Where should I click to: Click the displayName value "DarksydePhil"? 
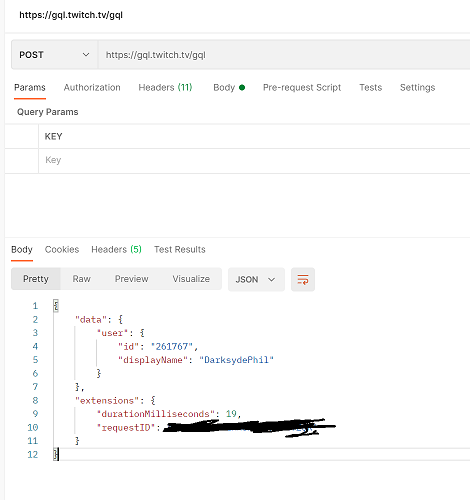click(236, 360)
